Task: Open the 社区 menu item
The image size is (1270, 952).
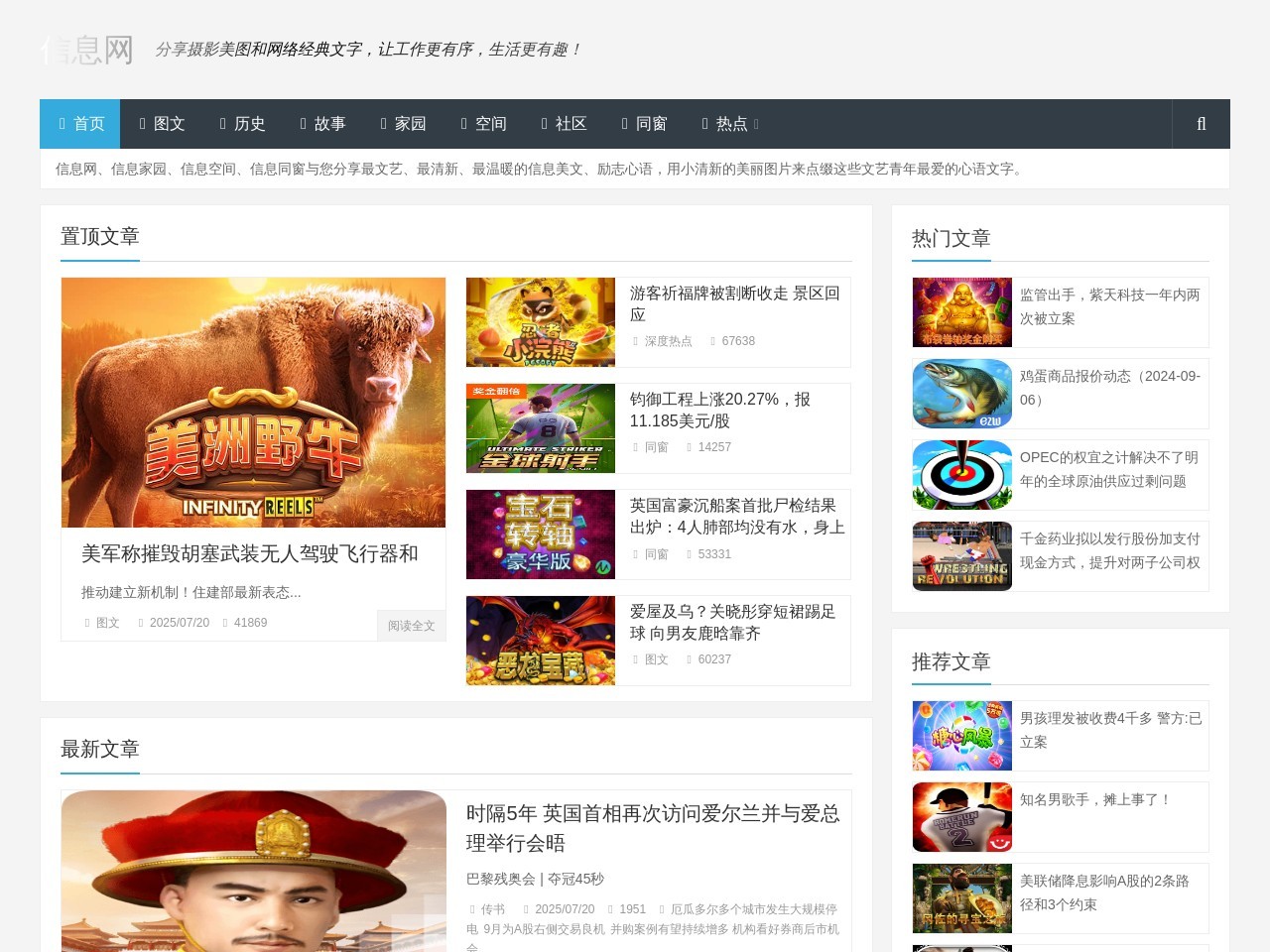Action: pos(563,124)
